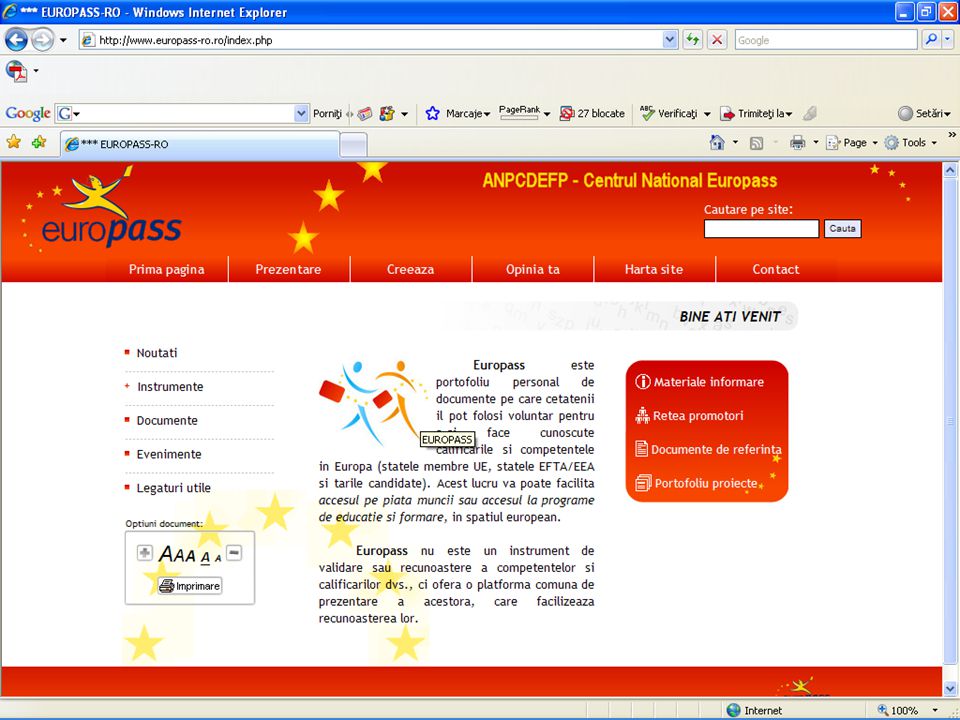Image resolution: width=960 pixels, height=720 pixels.
Task: Click the Refresh page icon
Action: (x=692, y=40)
